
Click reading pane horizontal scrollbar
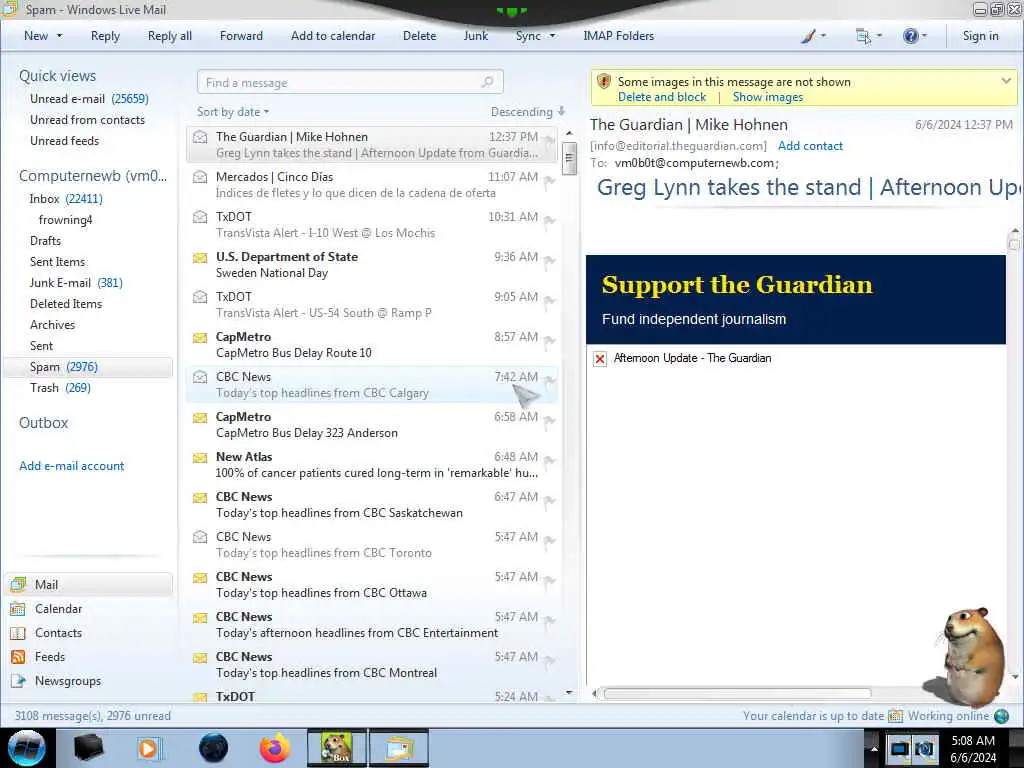coord(737,694)
